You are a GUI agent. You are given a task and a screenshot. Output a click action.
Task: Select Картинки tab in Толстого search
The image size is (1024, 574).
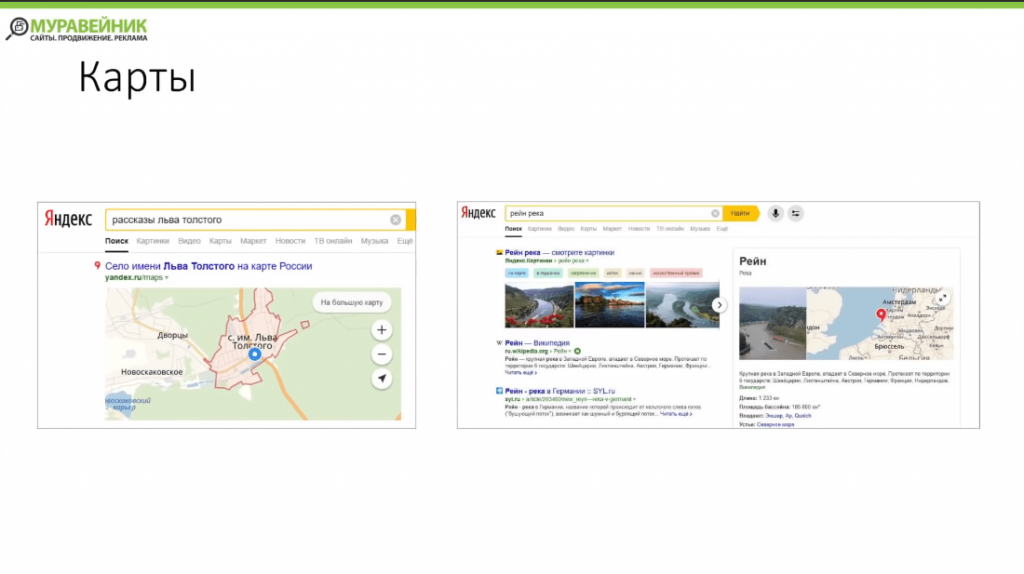(153, 241)
